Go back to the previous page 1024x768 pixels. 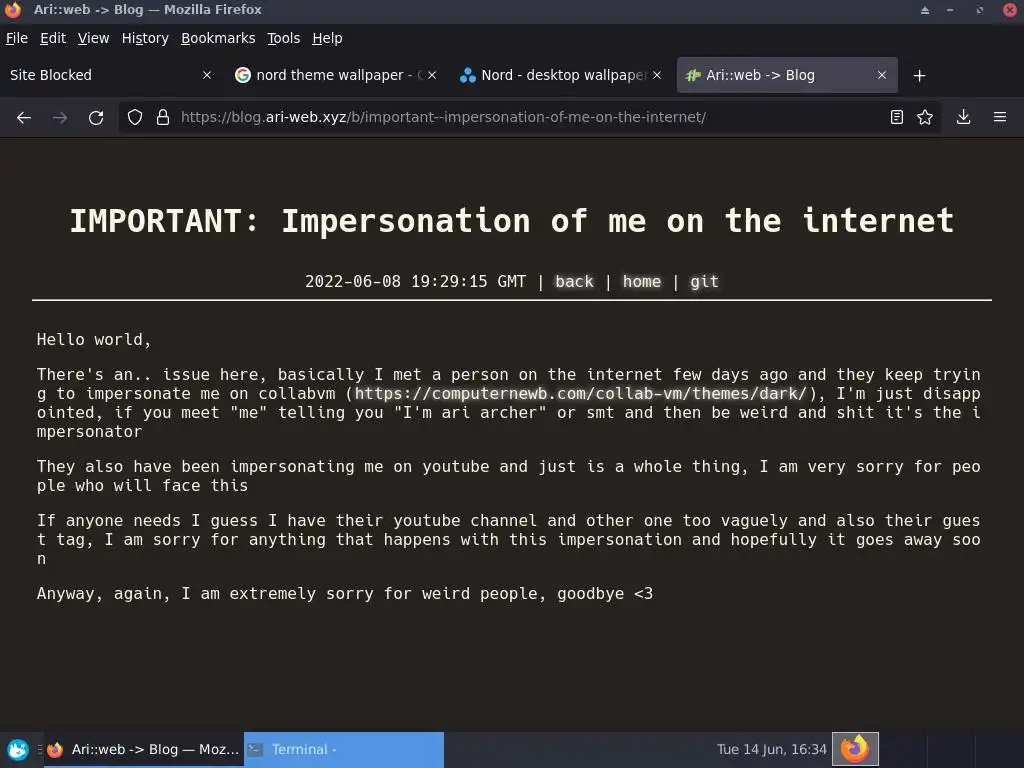point(24,118)
